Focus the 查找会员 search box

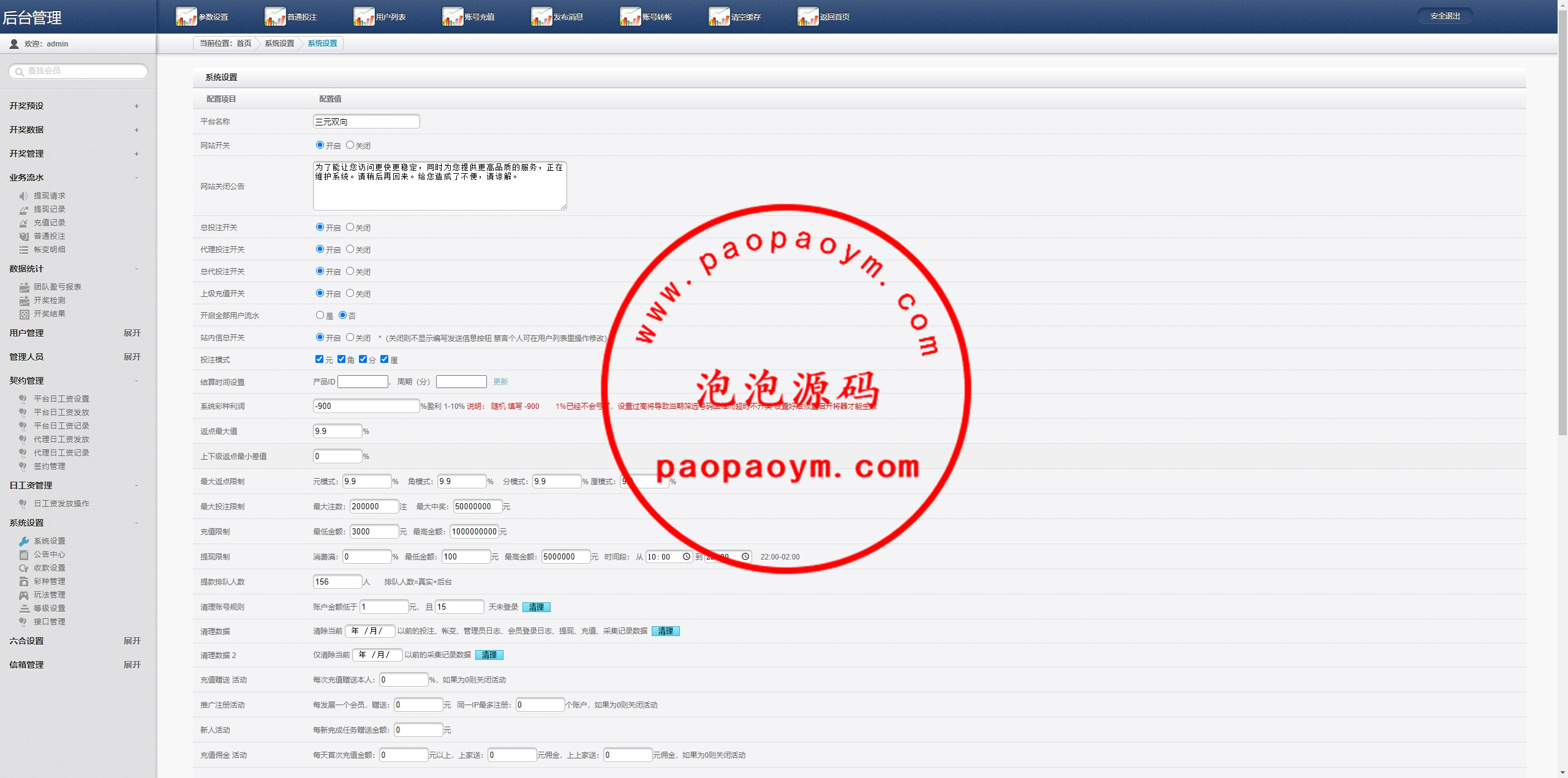click(78, 71)
